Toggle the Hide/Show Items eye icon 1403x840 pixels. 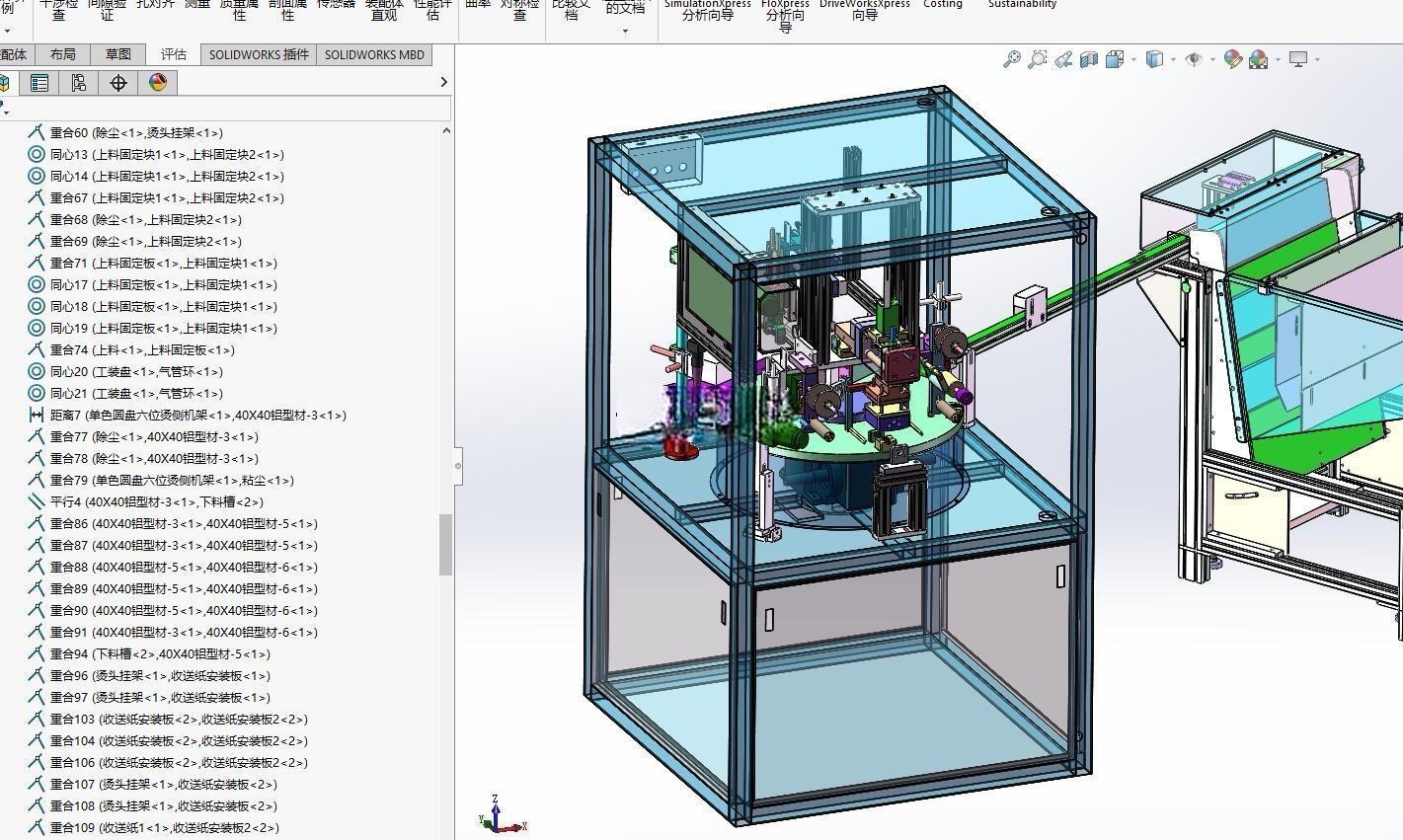click(1194, 59)
